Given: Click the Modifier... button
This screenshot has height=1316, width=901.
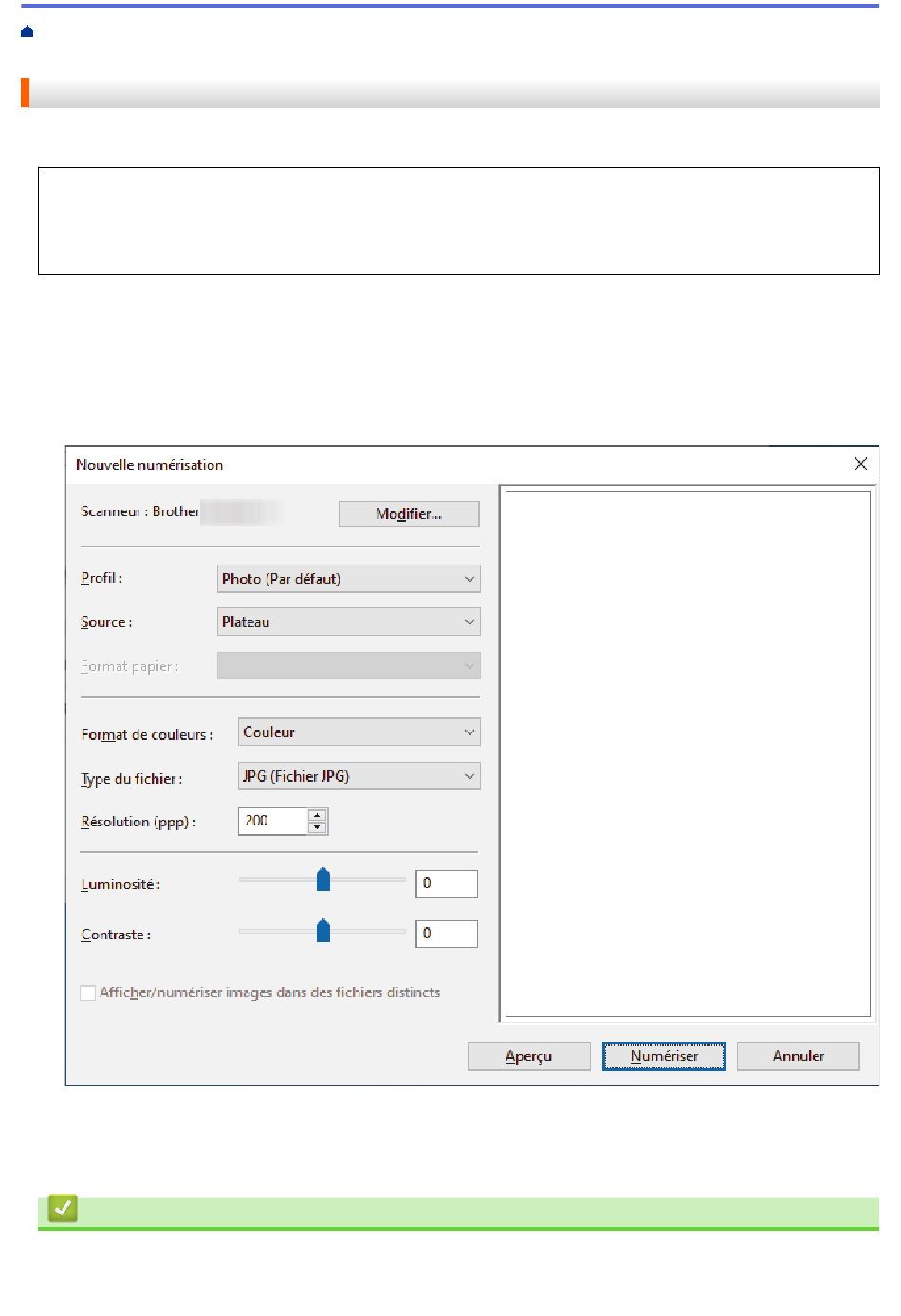Looking at the screenshot, I should 409,513.
